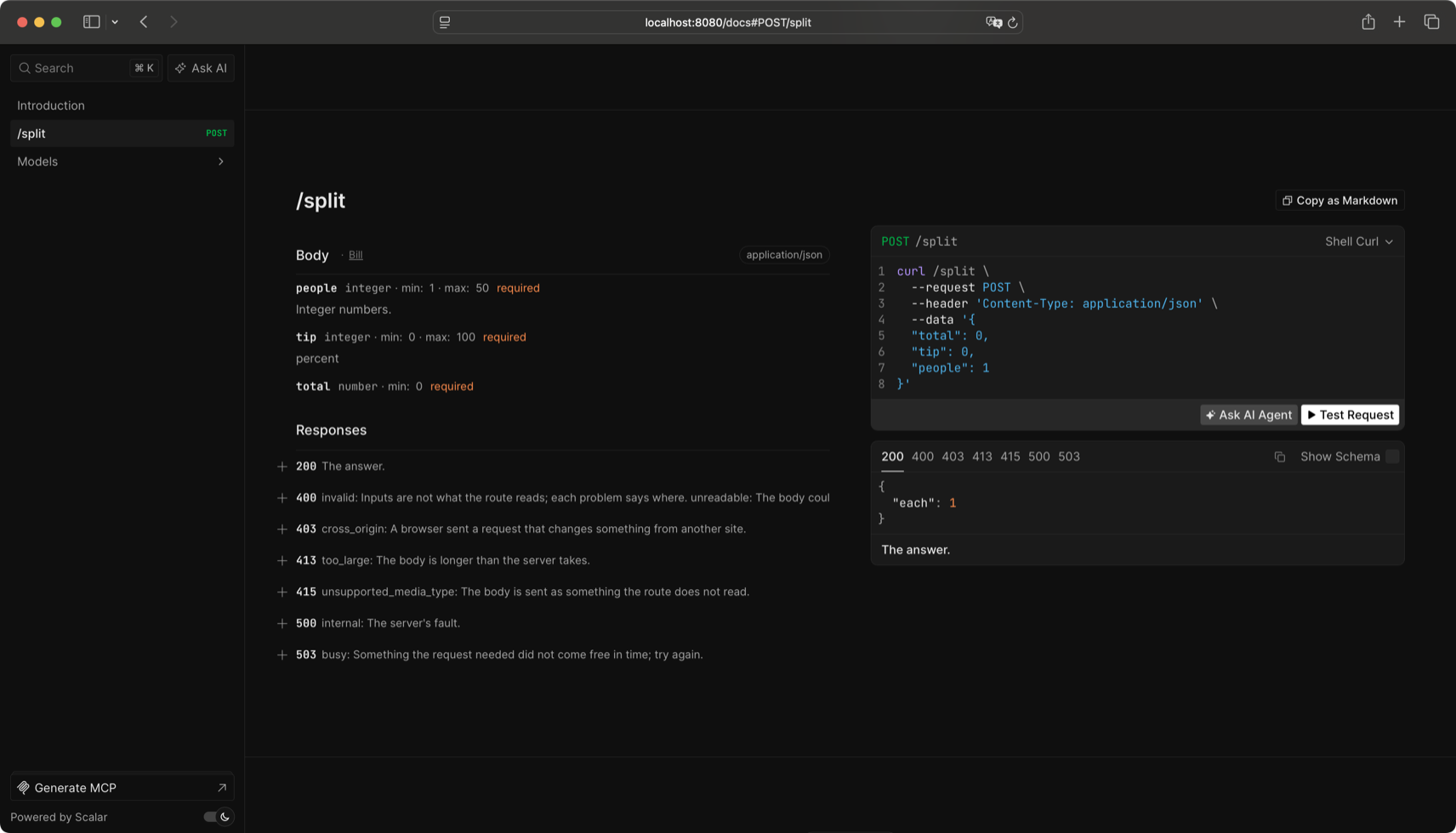Show the tab overview icon
The height and width of the screenshot is (833, 1456).
(1431, 22)
